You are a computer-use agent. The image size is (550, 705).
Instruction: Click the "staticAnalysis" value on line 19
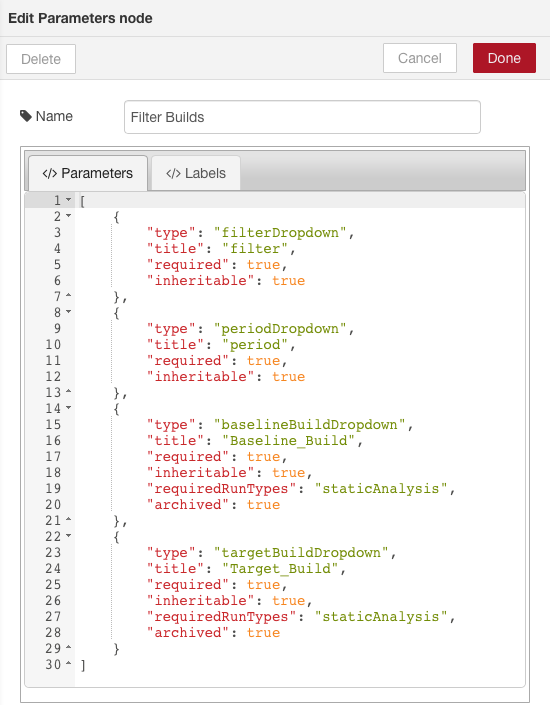click(381, 489)
